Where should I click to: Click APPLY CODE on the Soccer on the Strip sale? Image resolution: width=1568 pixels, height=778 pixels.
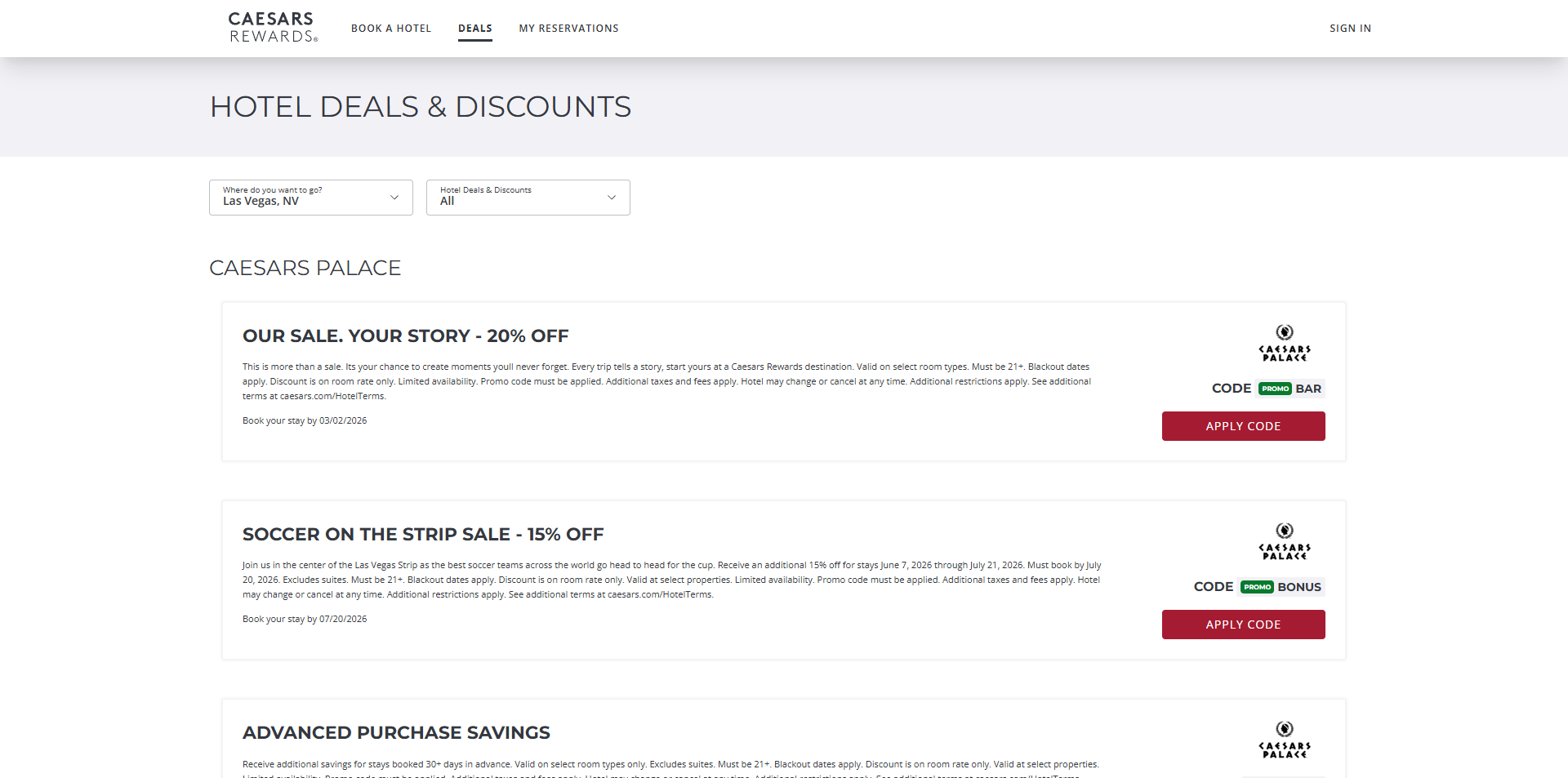[1243, 624]
